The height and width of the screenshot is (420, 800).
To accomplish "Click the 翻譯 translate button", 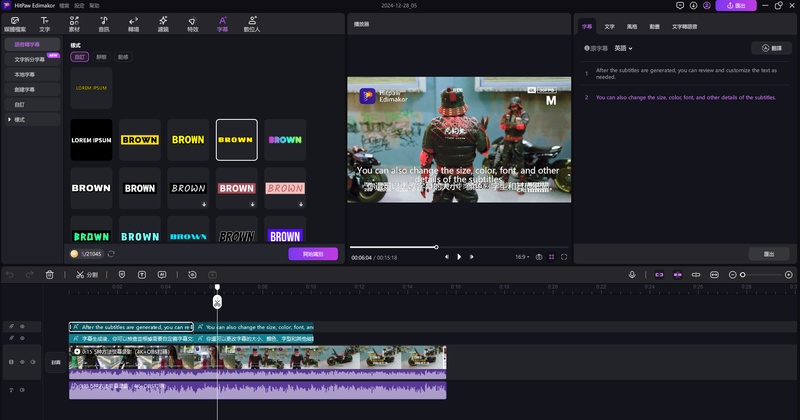I will click(770, 48).
